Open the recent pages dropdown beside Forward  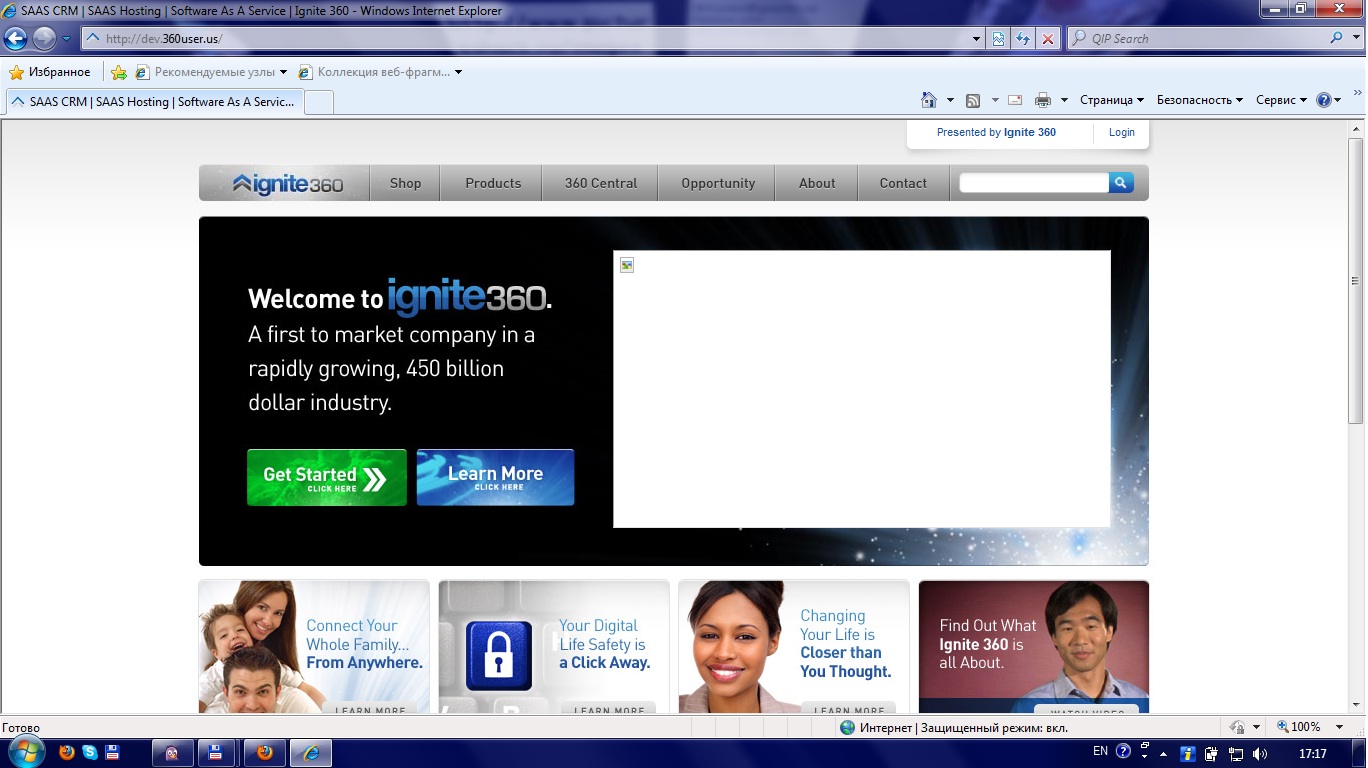(66, 39)
